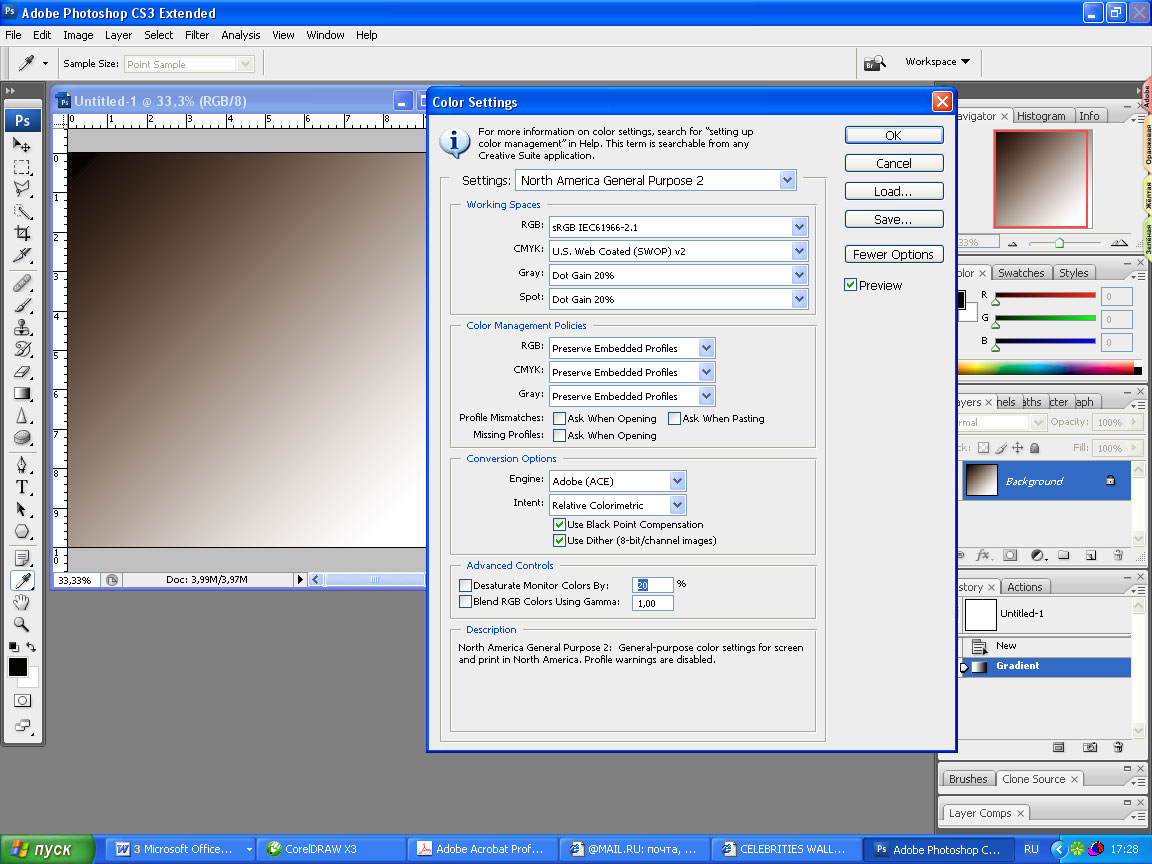Enable Ask When Pasting checkbox
Viewport: 1152px width, 864px height.
tap(674, 419)
